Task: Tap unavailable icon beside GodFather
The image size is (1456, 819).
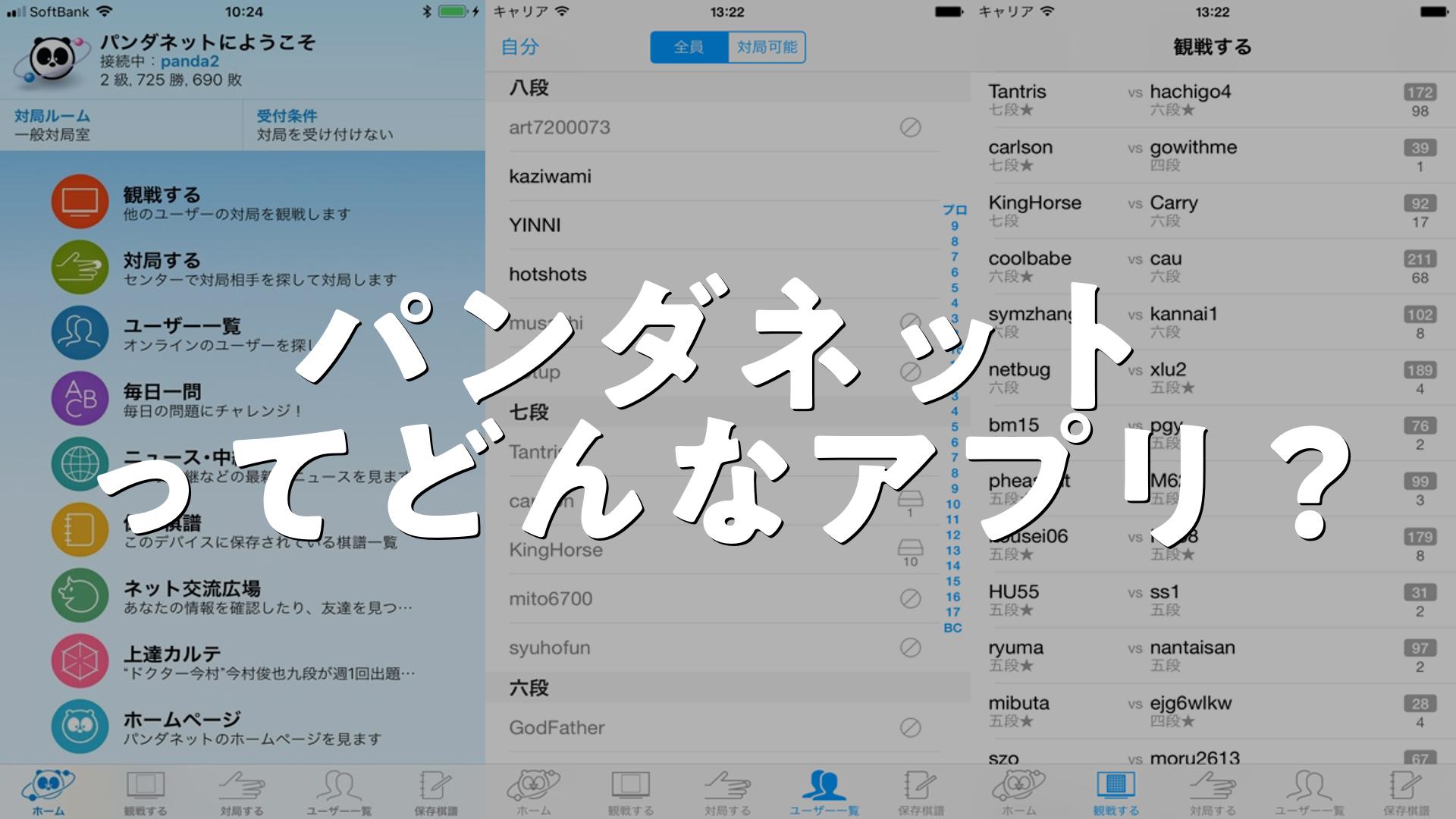Action: pyautogui.click(x=910, y=728)
